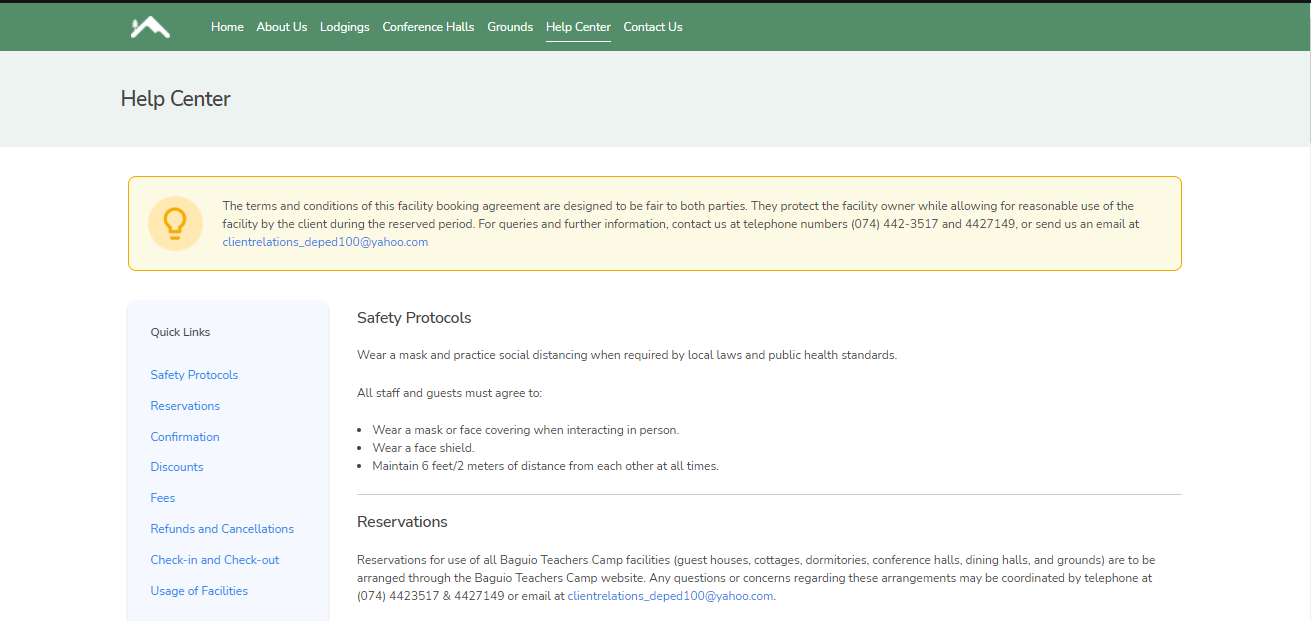
Task: Go to the Fees quick link
Action: (x=163, y=498)
